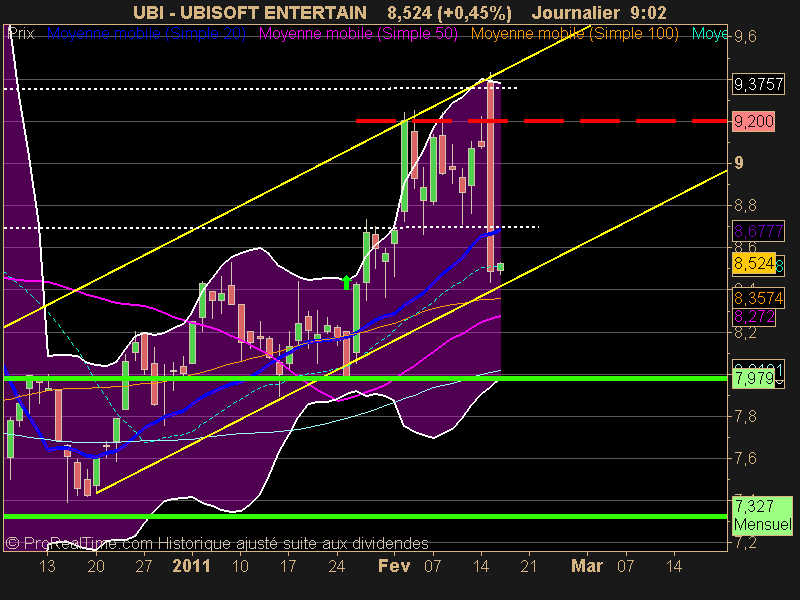The height and width of the screenshot is (600, 800).
Task: Select the lowest green horizontal support line
Action: point(365,516)
